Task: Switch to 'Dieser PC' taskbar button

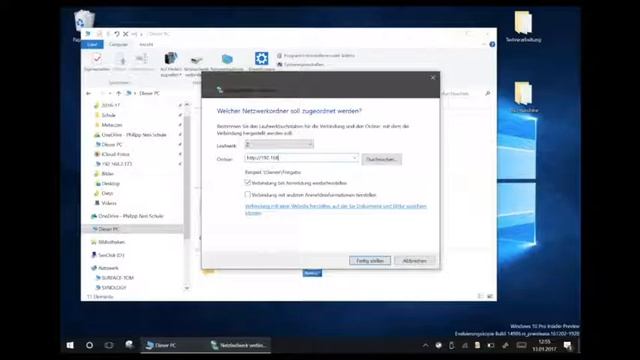Action: click(x=172, y=345)
